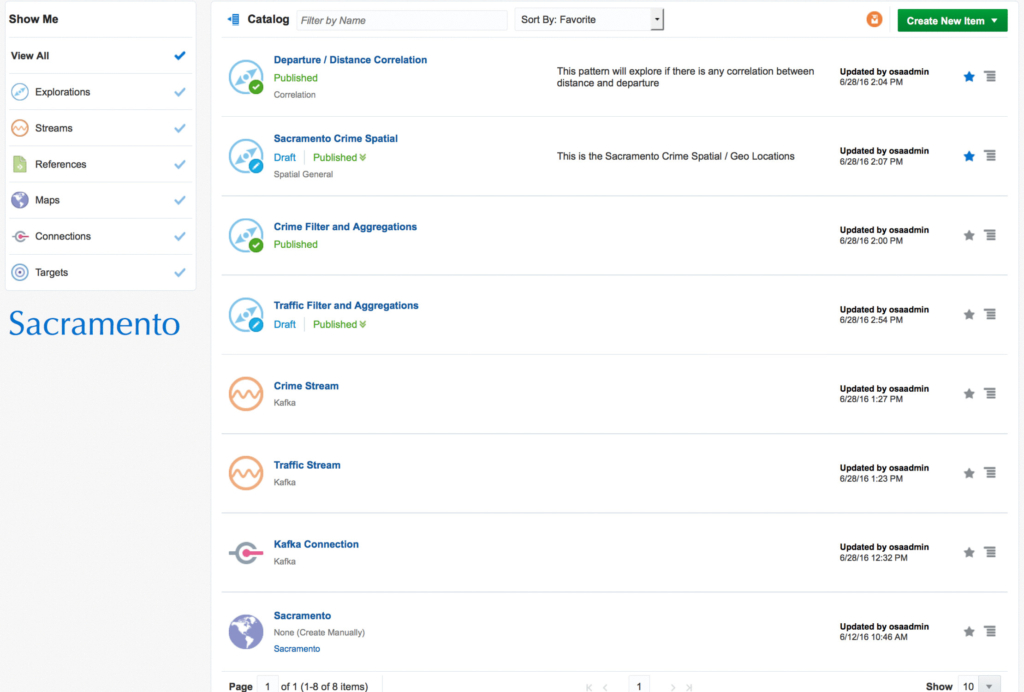
Task: Filter catalog by Explorations
Action: (x=100, y=92)
